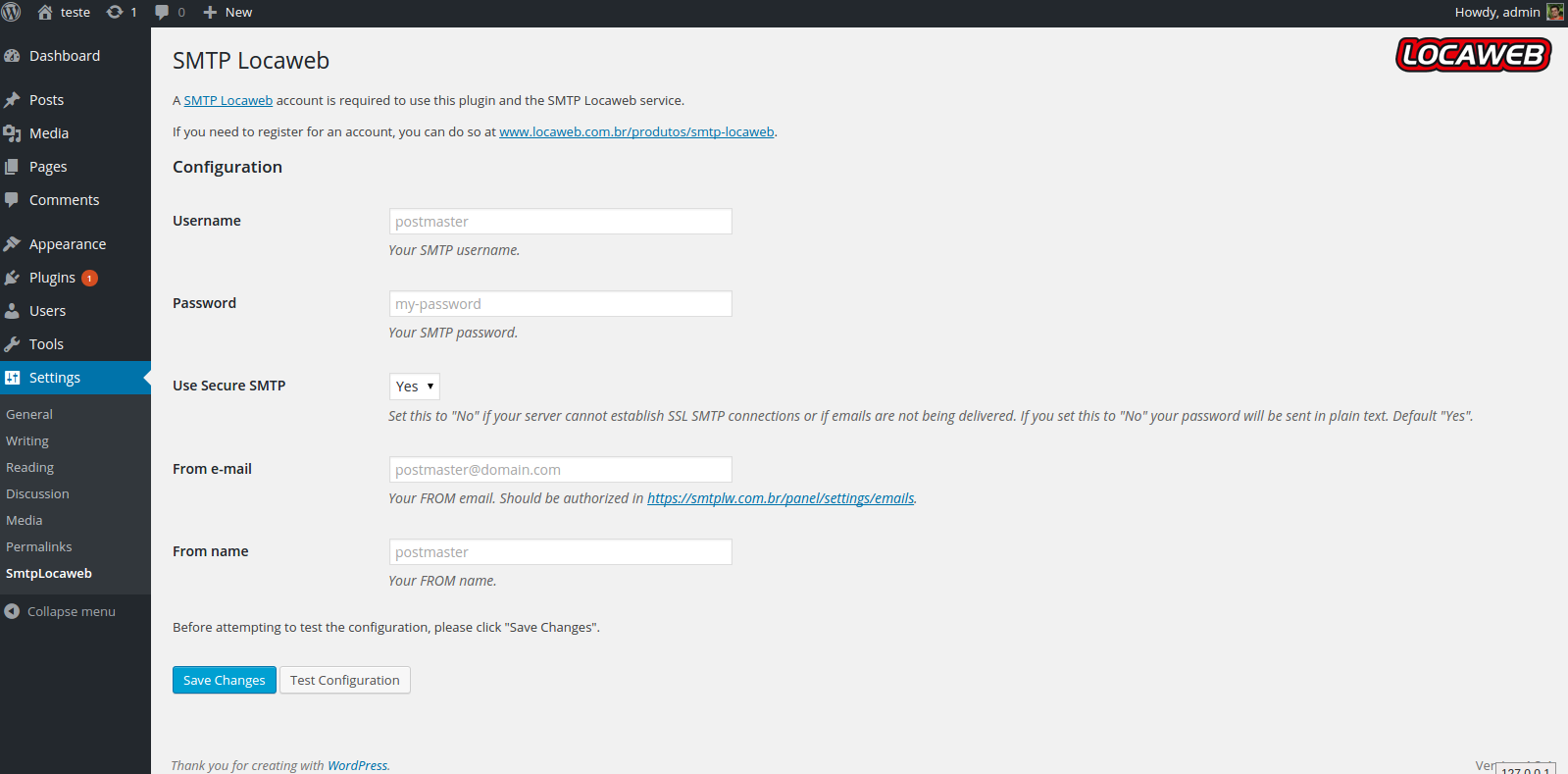Click the Settings sliders icon
Viewport: 1568px width, 774px height.
[x=12, y=378]
